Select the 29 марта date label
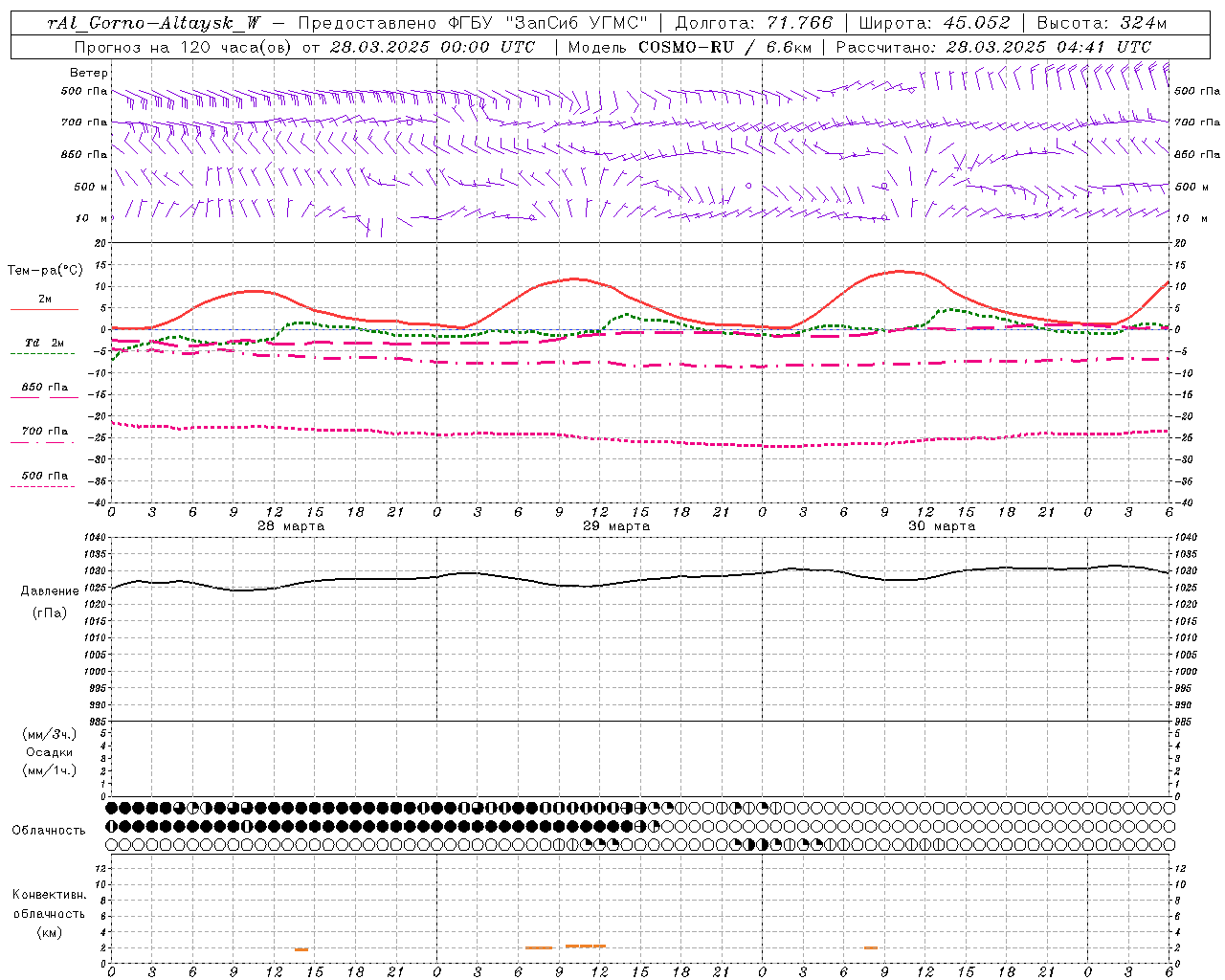The image size is (1225, 980). (x=616, y=526)
